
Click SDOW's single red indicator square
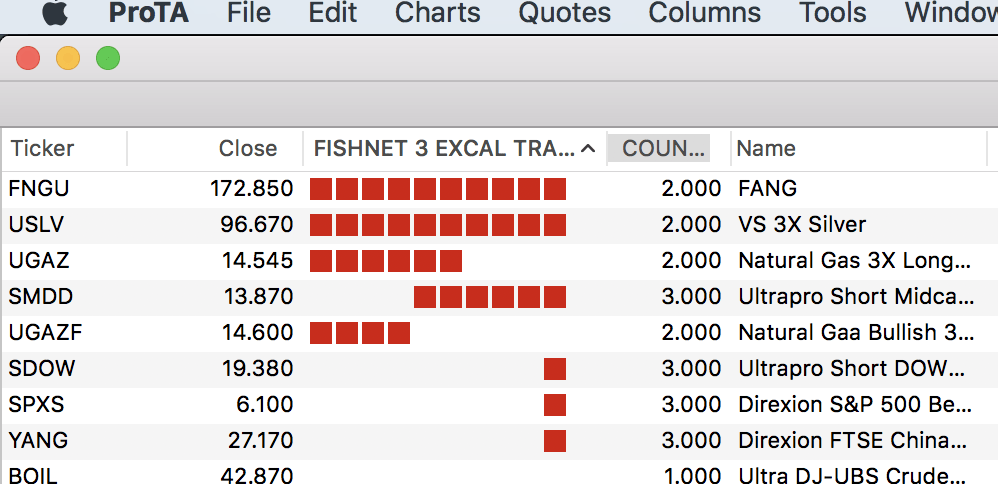555,369
